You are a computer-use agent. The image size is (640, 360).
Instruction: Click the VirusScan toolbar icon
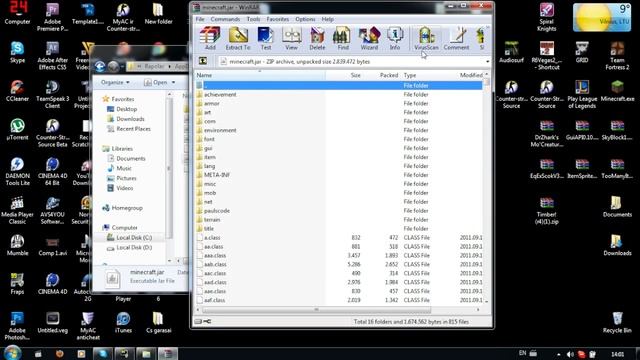[x=426, y=38]
